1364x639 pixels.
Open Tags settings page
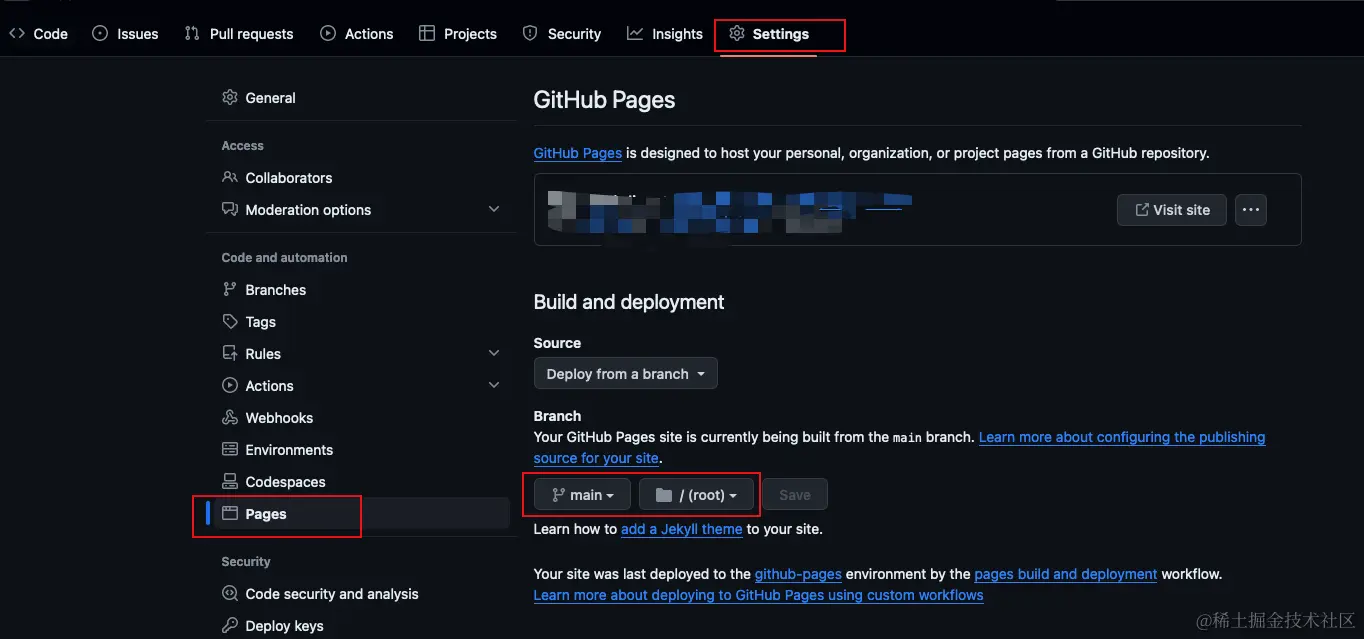tap(361, 322)
